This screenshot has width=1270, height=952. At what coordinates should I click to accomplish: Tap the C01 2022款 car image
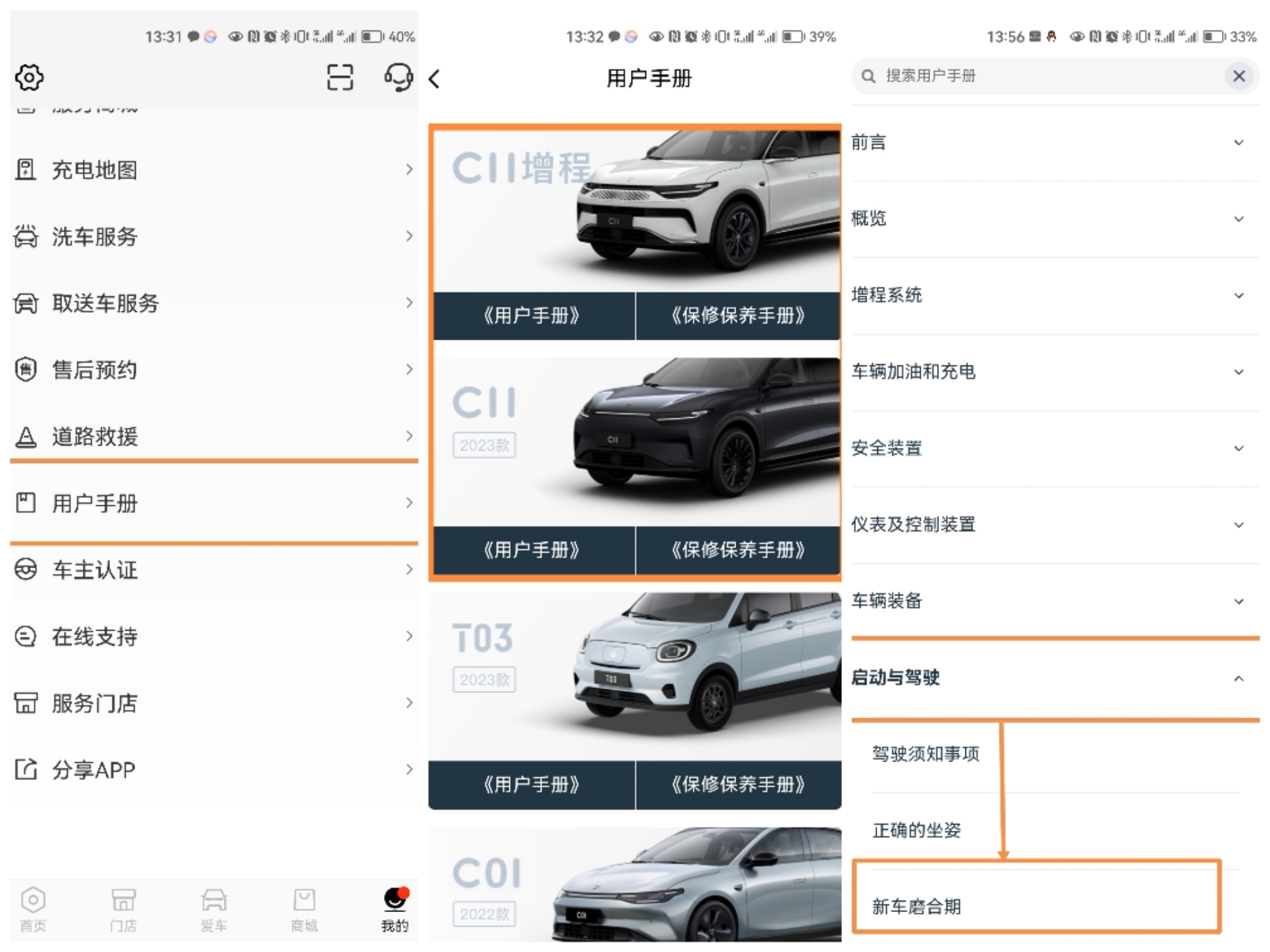coord(697,884)
